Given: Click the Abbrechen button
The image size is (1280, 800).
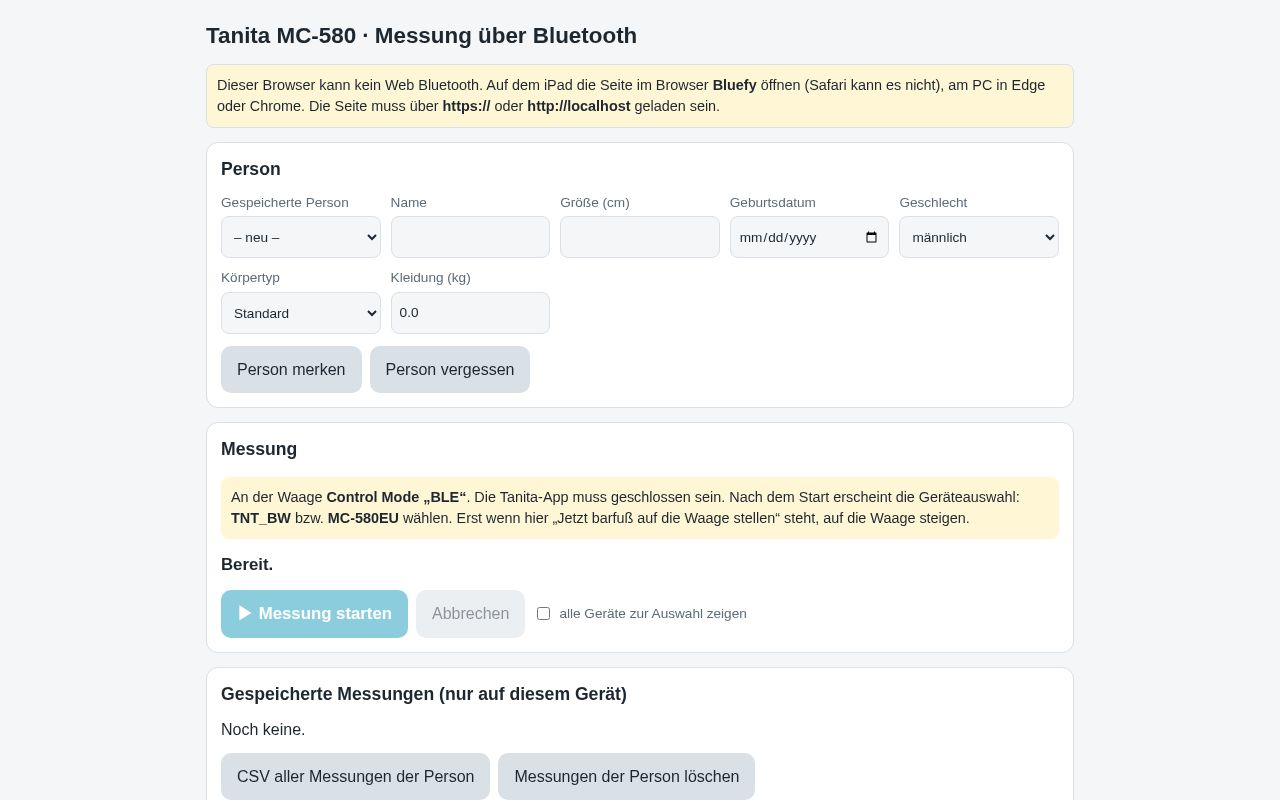Looking at the screenshot, I should pos(470,614).
